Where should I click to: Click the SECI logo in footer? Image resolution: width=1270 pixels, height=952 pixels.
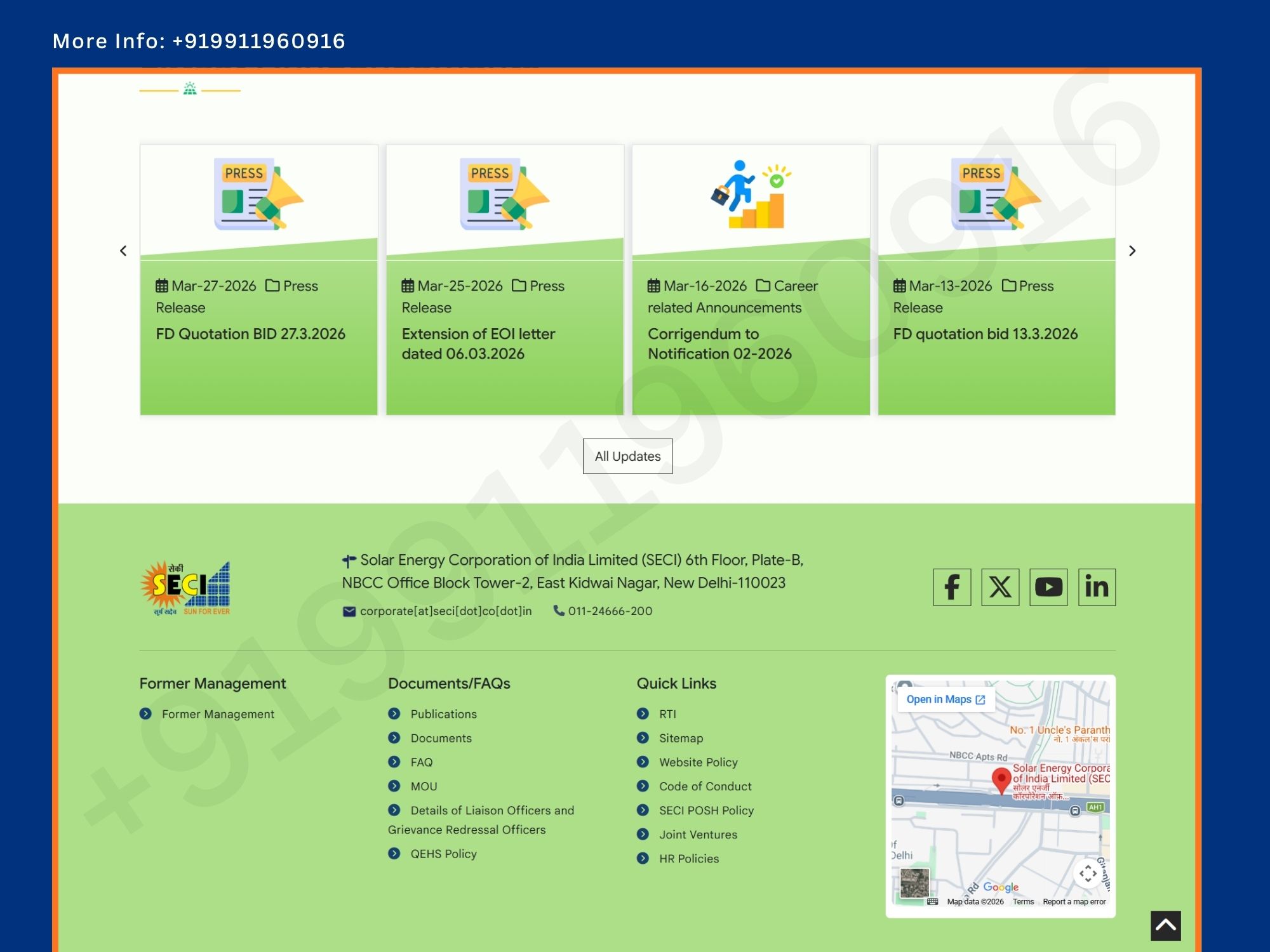pos(185,588)
